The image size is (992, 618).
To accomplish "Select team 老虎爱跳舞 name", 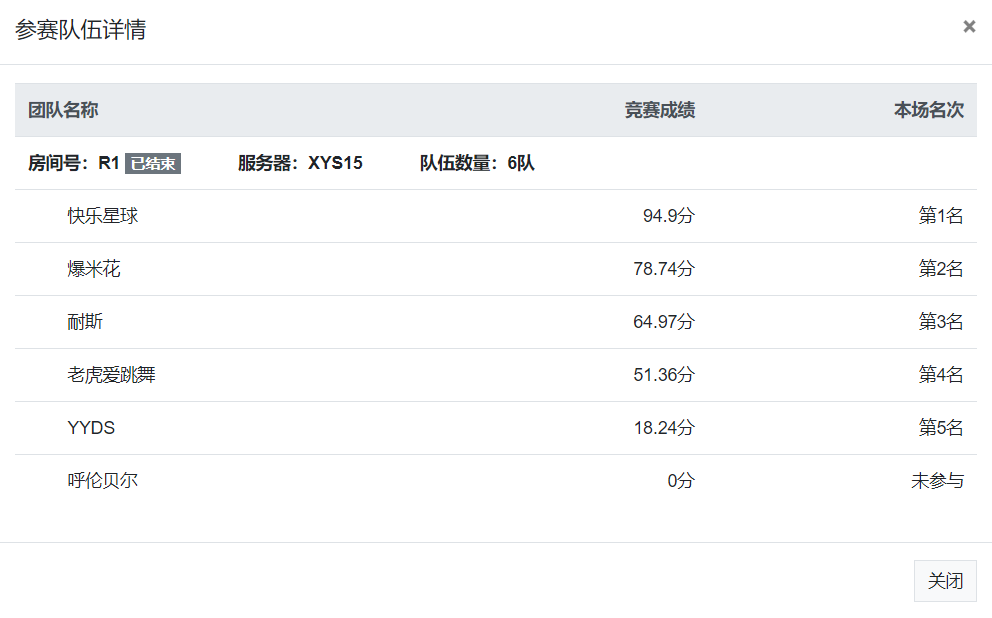I will (111, 375).
